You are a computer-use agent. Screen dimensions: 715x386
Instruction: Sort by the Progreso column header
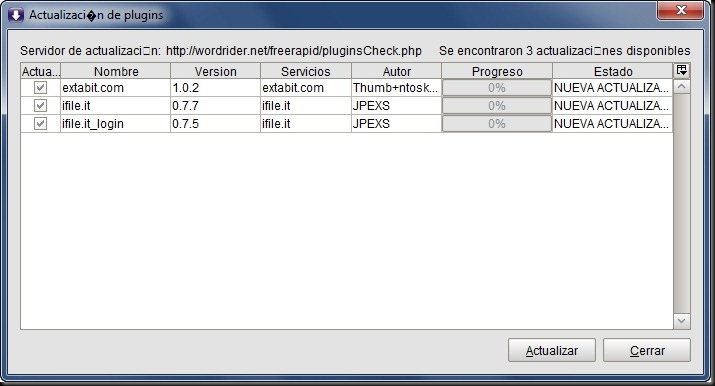pyautogui.click(x=497, y=71)
